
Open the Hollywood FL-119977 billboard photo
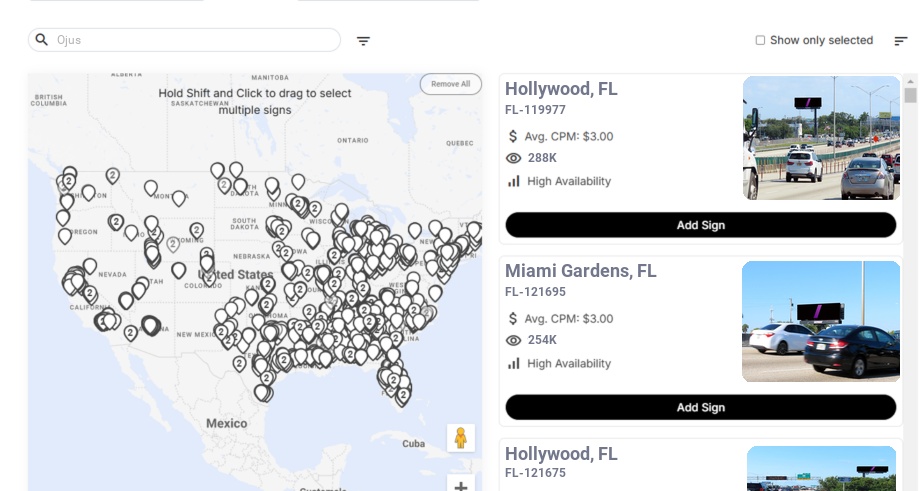(x=821, y=138)
